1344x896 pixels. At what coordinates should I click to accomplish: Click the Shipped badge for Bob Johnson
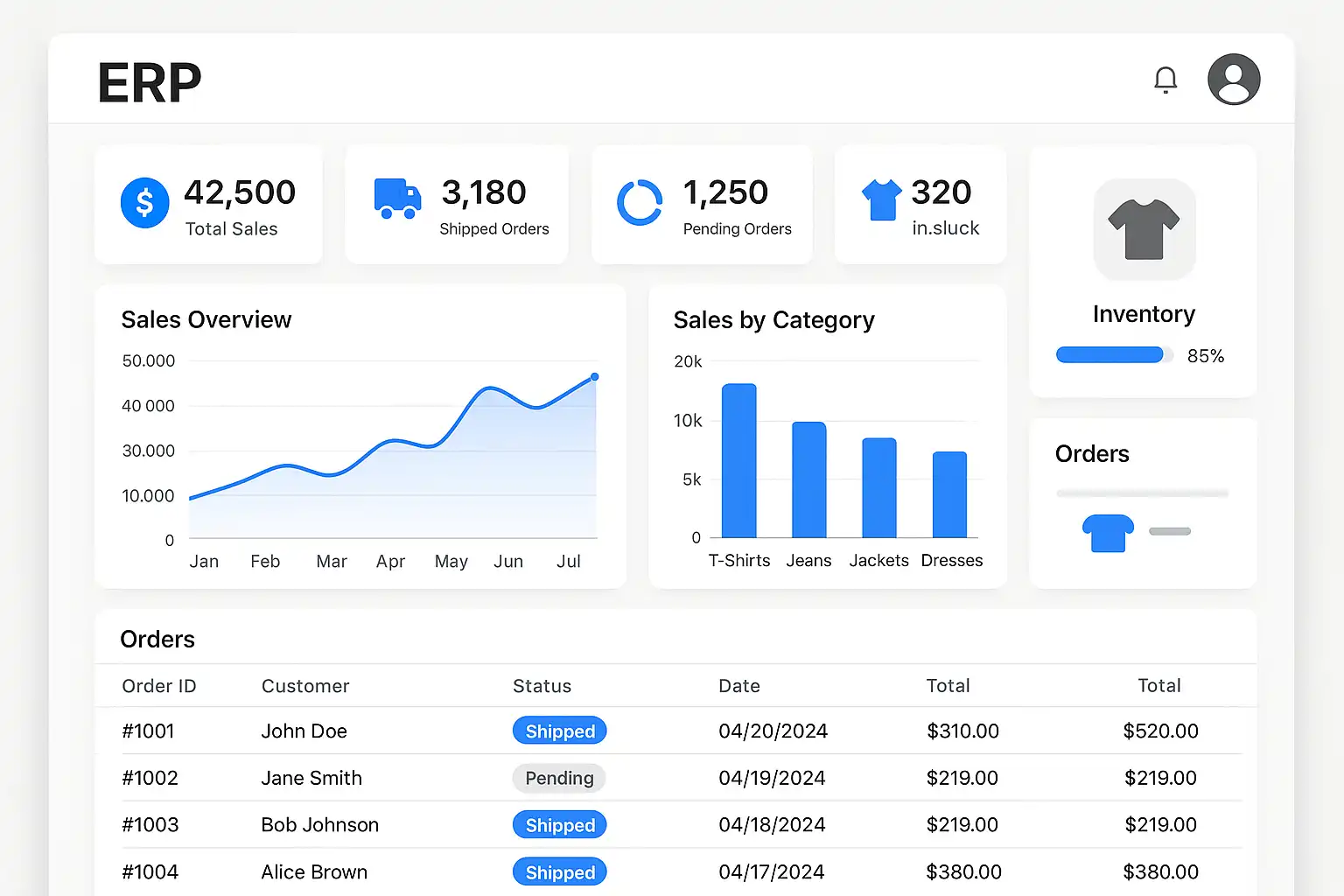(x=559, y=825)
